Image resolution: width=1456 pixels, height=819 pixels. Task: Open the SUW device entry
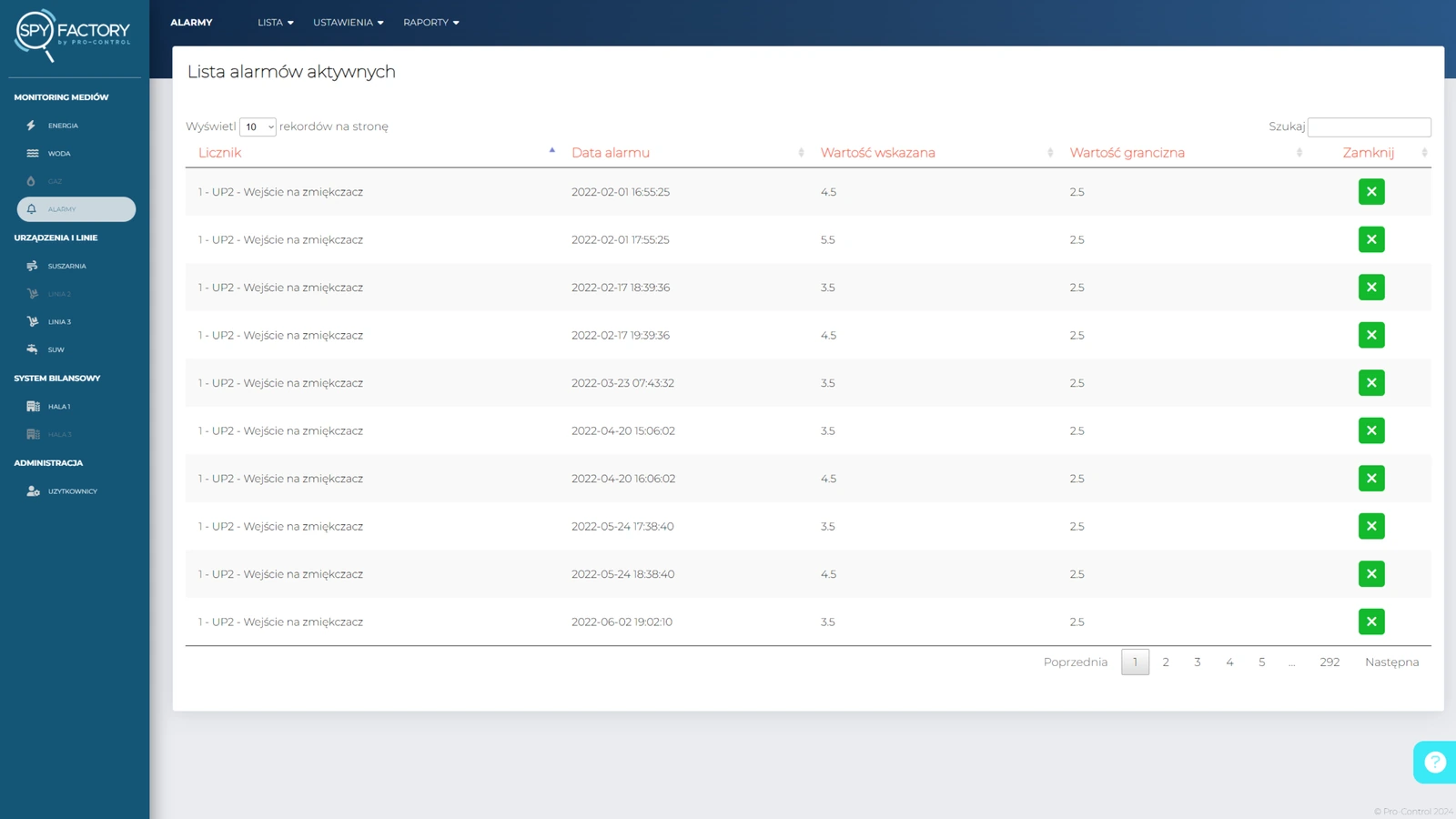[55, 350]
